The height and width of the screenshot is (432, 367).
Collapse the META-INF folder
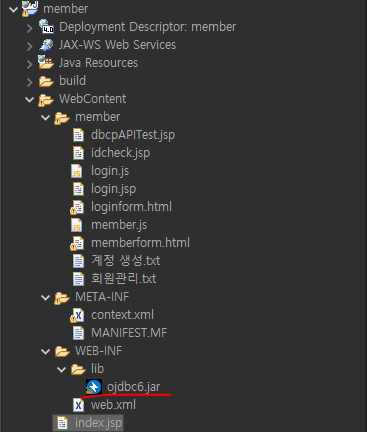tap(46, 297)
